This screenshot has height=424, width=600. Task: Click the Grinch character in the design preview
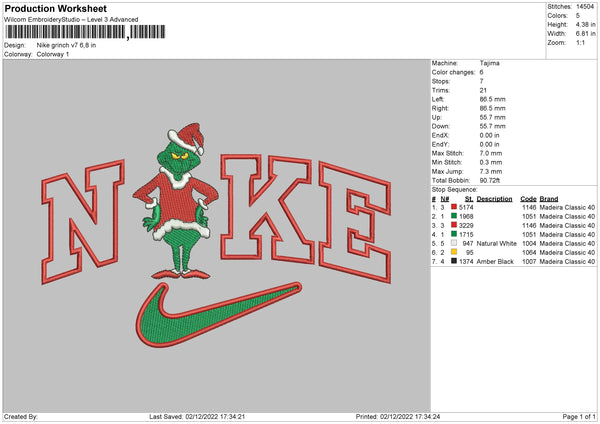[x=177, y=201]
